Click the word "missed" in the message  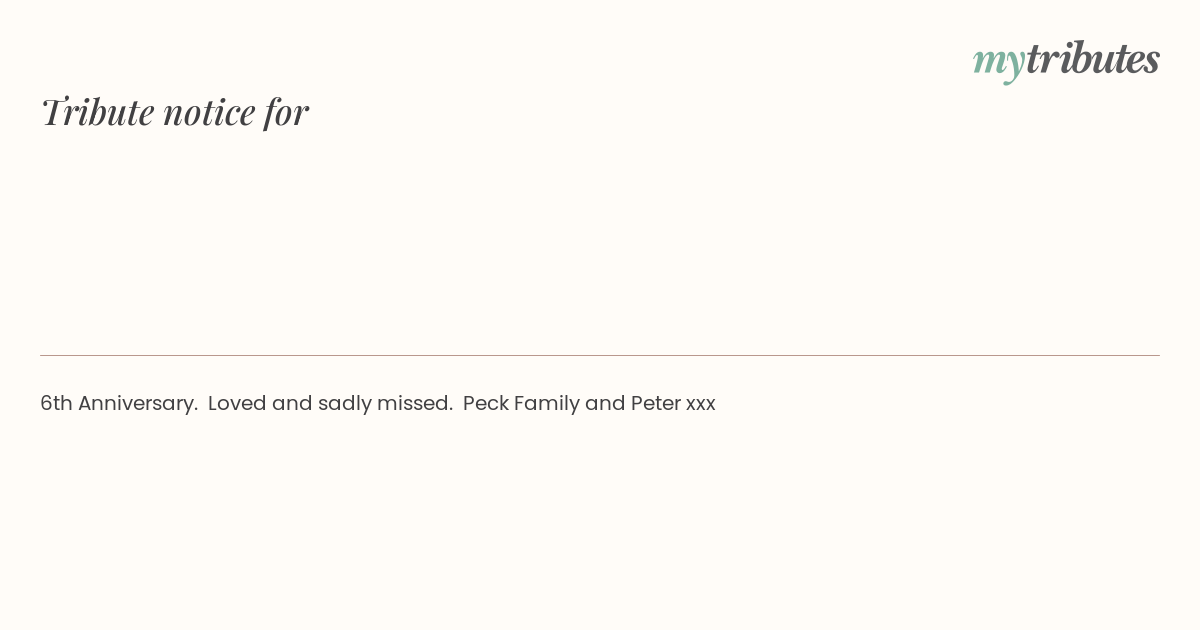point(412,403)
